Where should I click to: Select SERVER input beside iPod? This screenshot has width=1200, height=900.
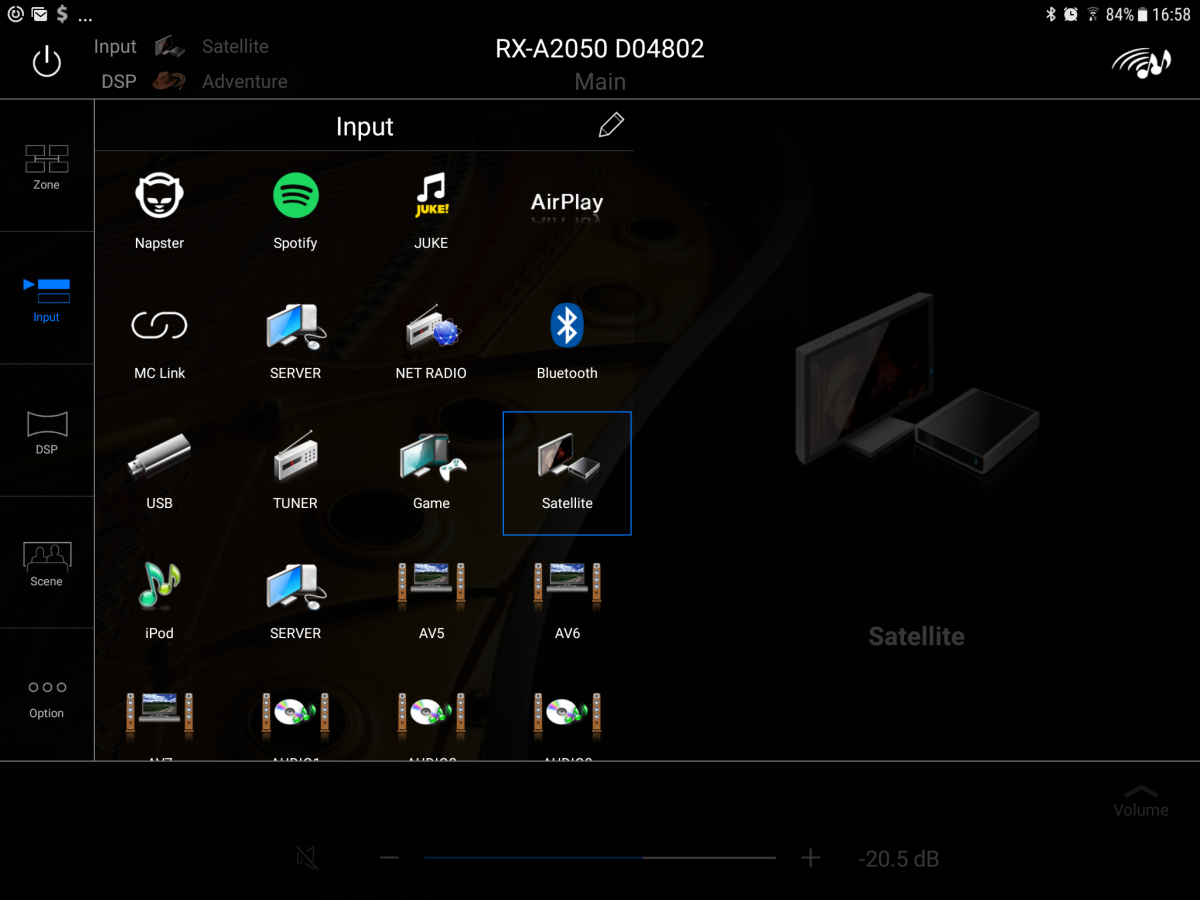296,602
